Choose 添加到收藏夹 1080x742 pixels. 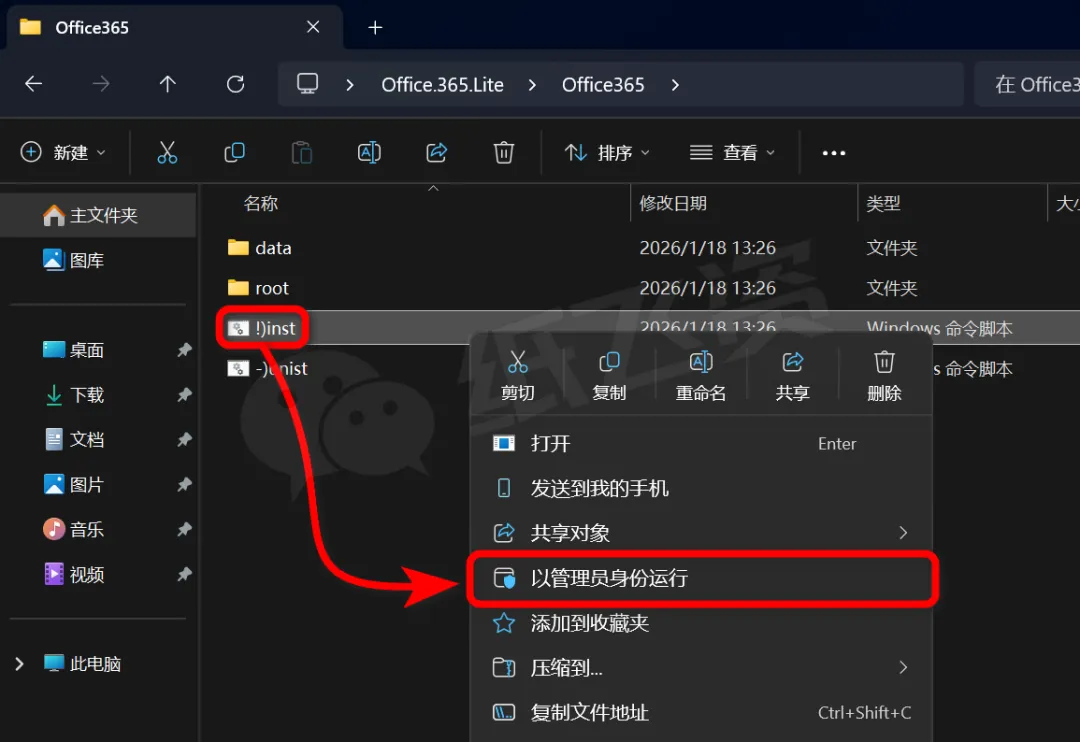[701, 623]
